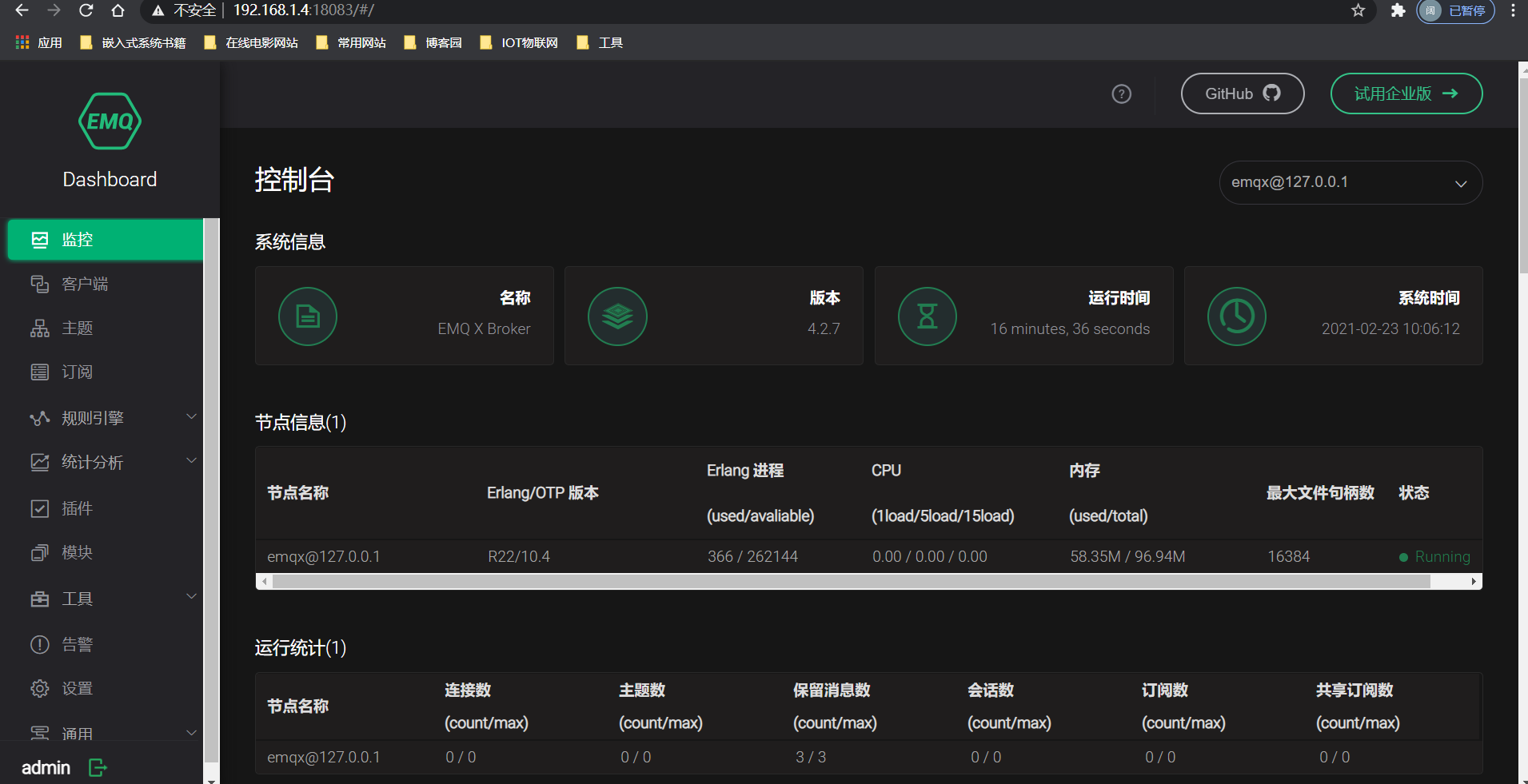
Task: Click the R22/10.4 Erlang/OTP version cell
Action: (519, 556)
